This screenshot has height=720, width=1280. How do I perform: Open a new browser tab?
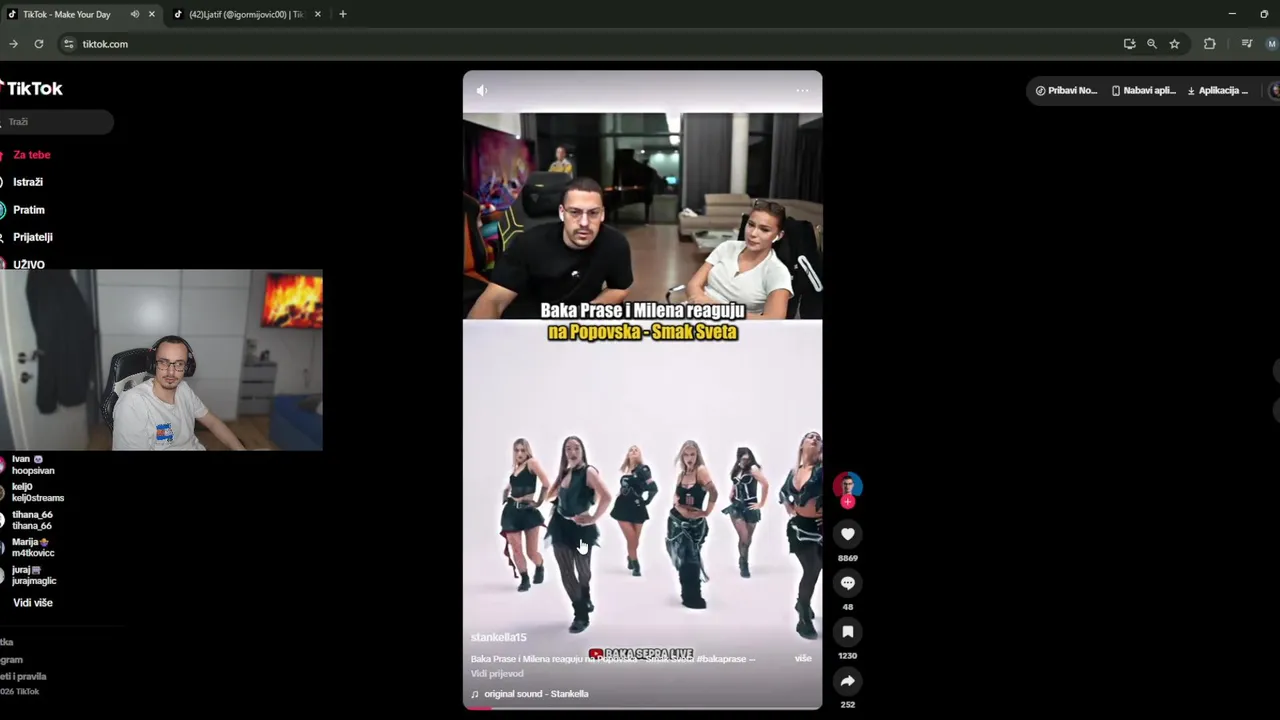point(342,14)
